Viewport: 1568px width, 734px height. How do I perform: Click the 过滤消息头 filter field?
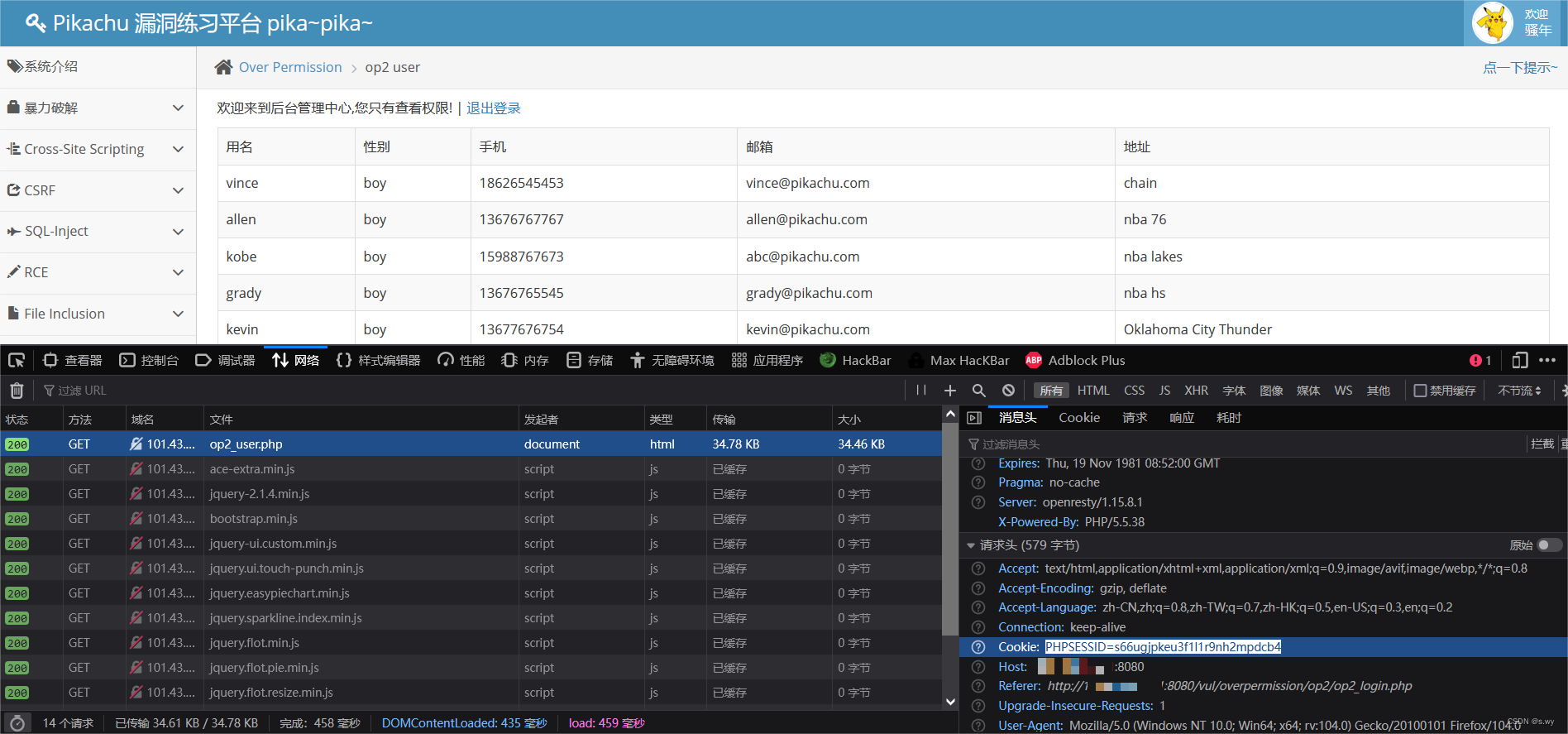[1245, 444]
